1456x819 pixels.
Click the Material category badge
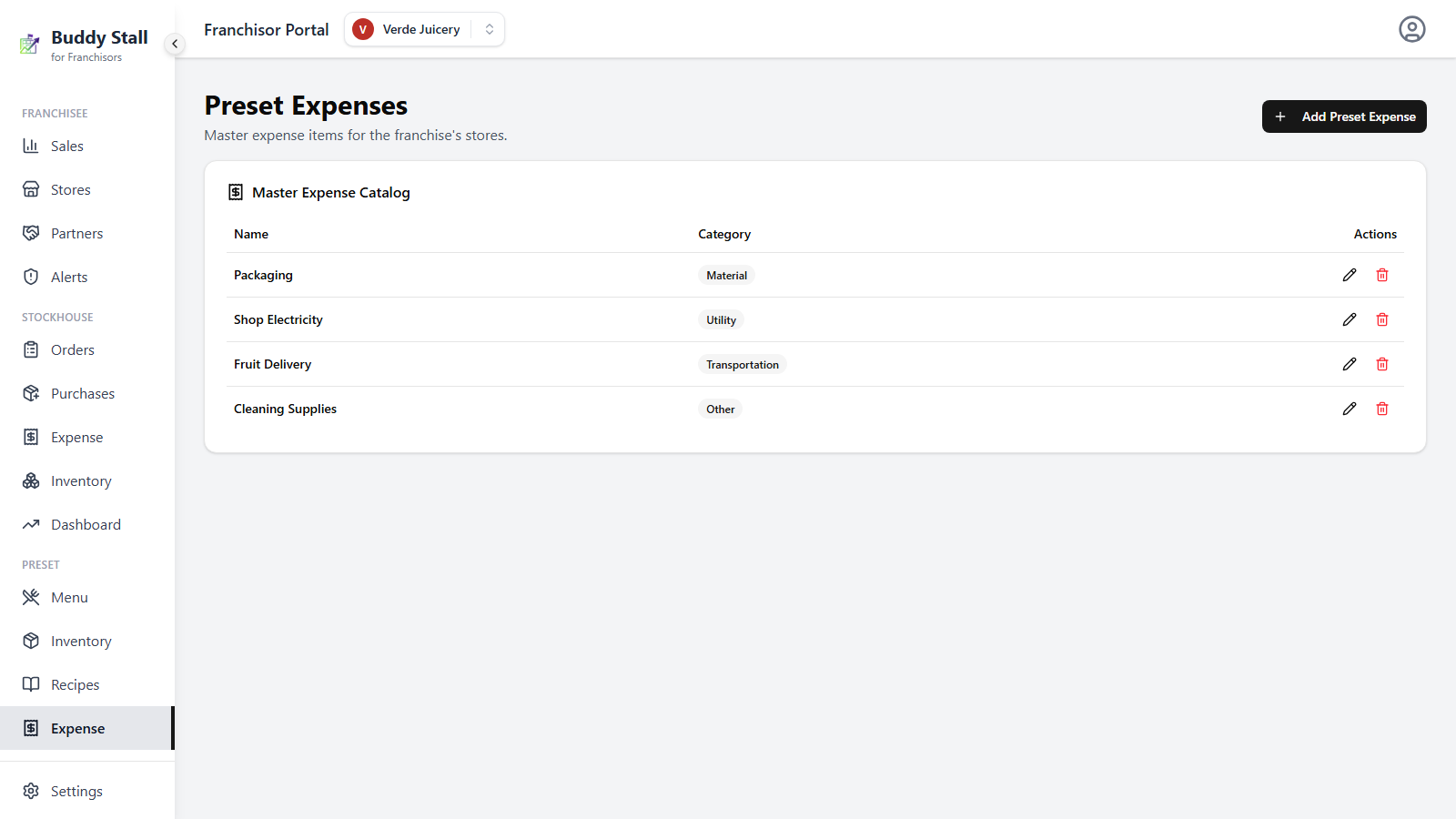point(726,275)
